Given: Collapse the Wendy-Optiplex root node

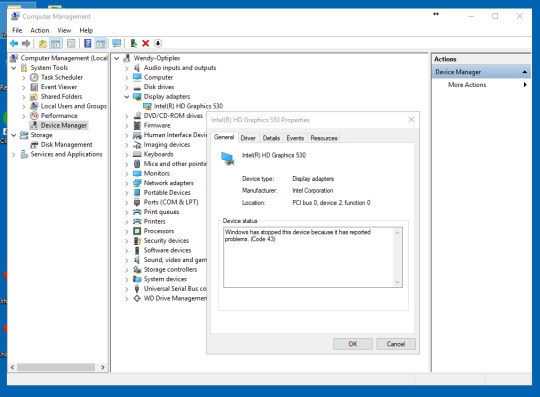Looking at the screenshot, I should pyautogui.click(x=117, y=58).
